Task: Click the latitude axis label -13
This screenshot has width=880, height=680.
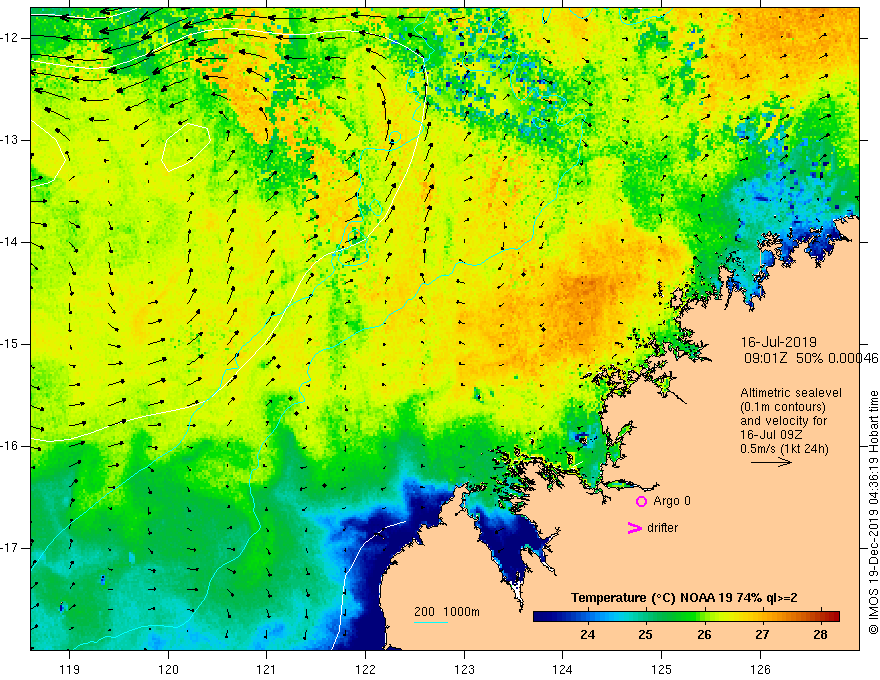Action: (10, 140)
